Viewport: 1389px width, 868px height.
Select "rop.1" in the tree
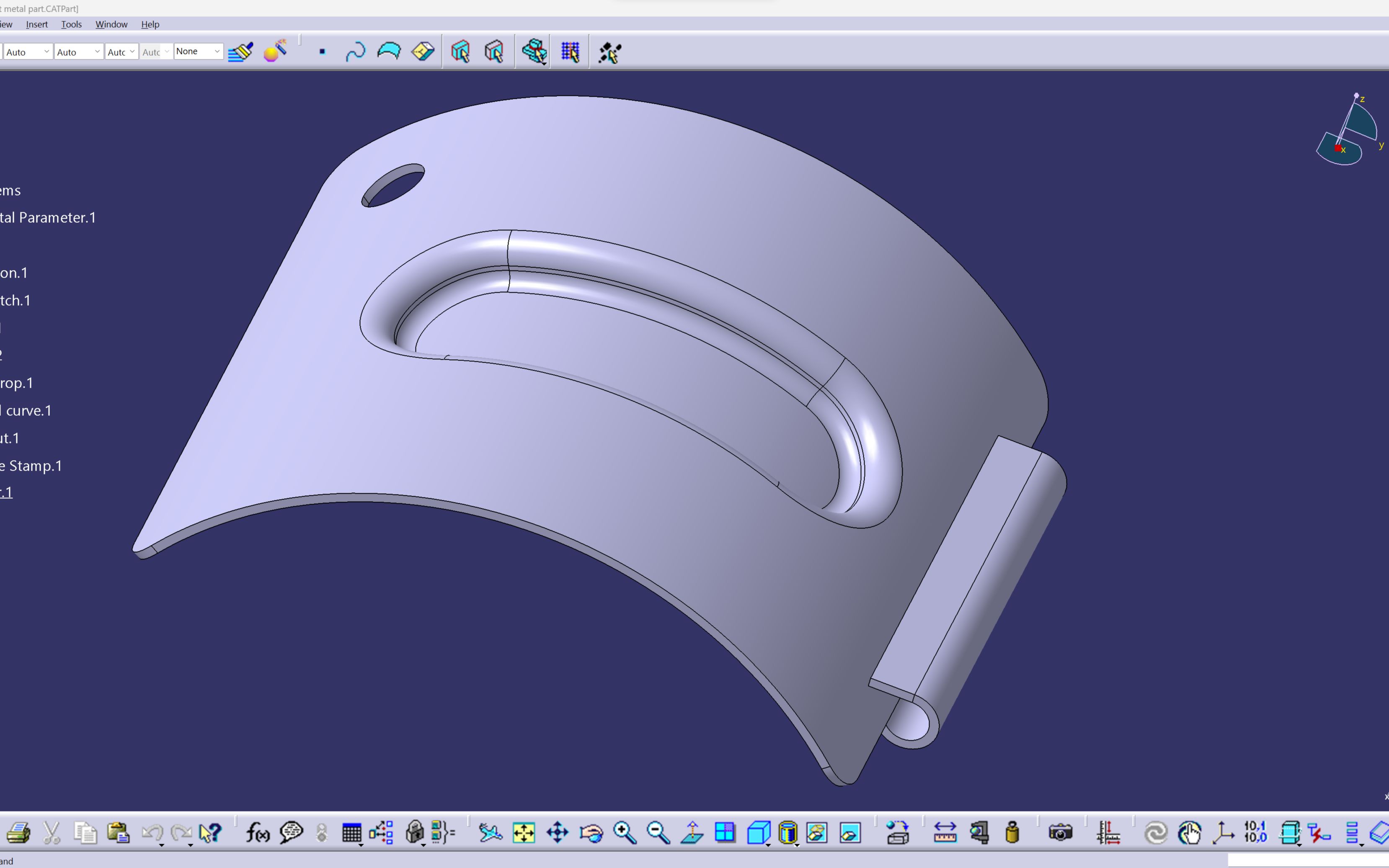17,383
